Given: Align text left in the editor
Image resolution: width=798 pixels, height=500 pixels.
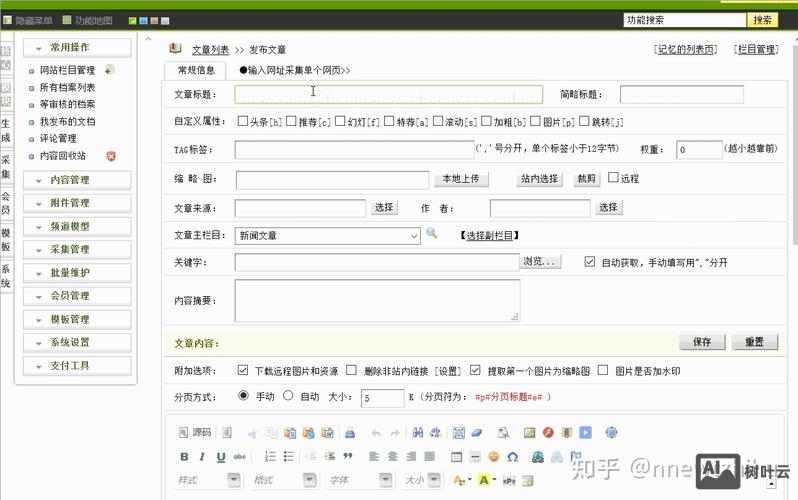Looking at the screenshot, I should click(x=374, y=457).
